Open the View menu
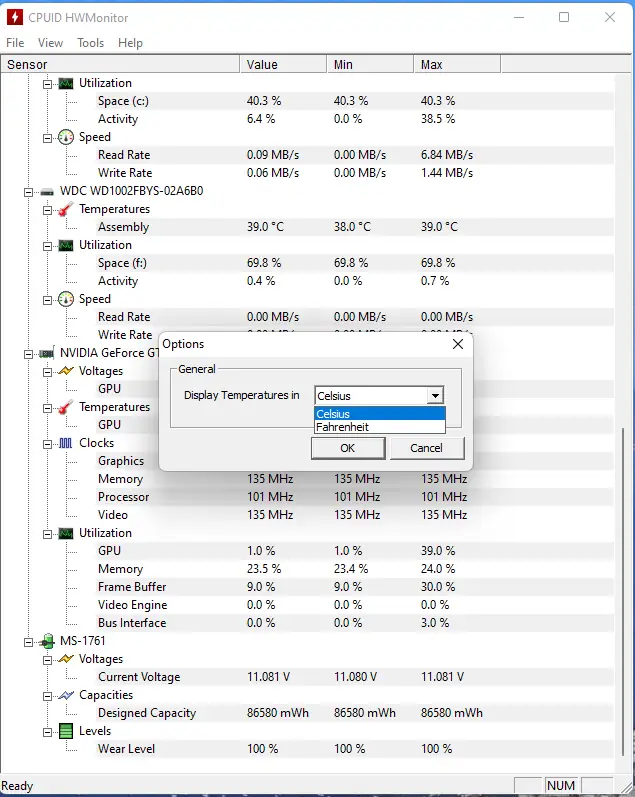The image size is (635, 797). [x=50, y=43]
